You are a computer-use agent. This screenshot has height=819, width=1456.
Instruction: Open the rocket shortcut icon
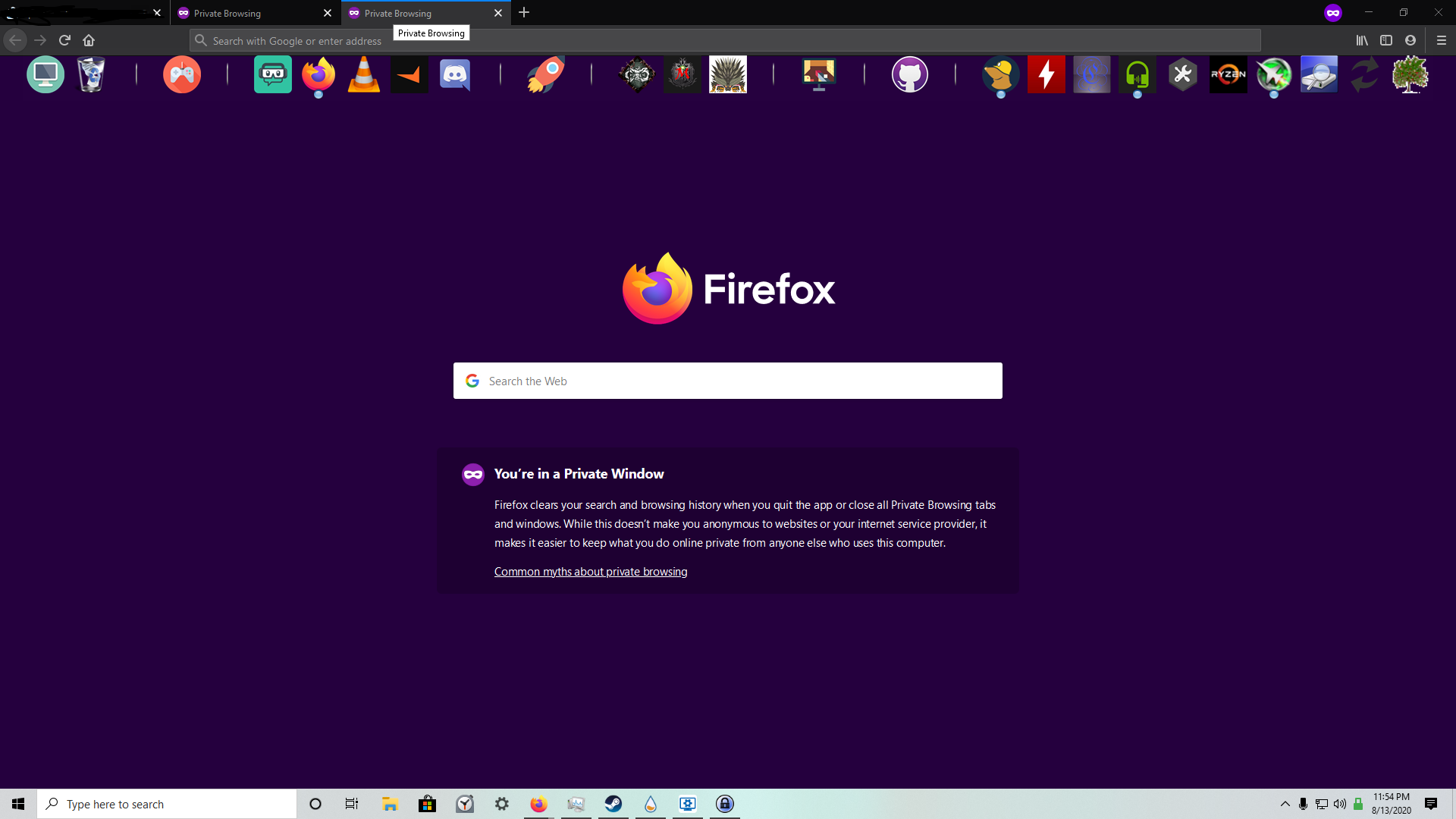(x=546, y=74)
